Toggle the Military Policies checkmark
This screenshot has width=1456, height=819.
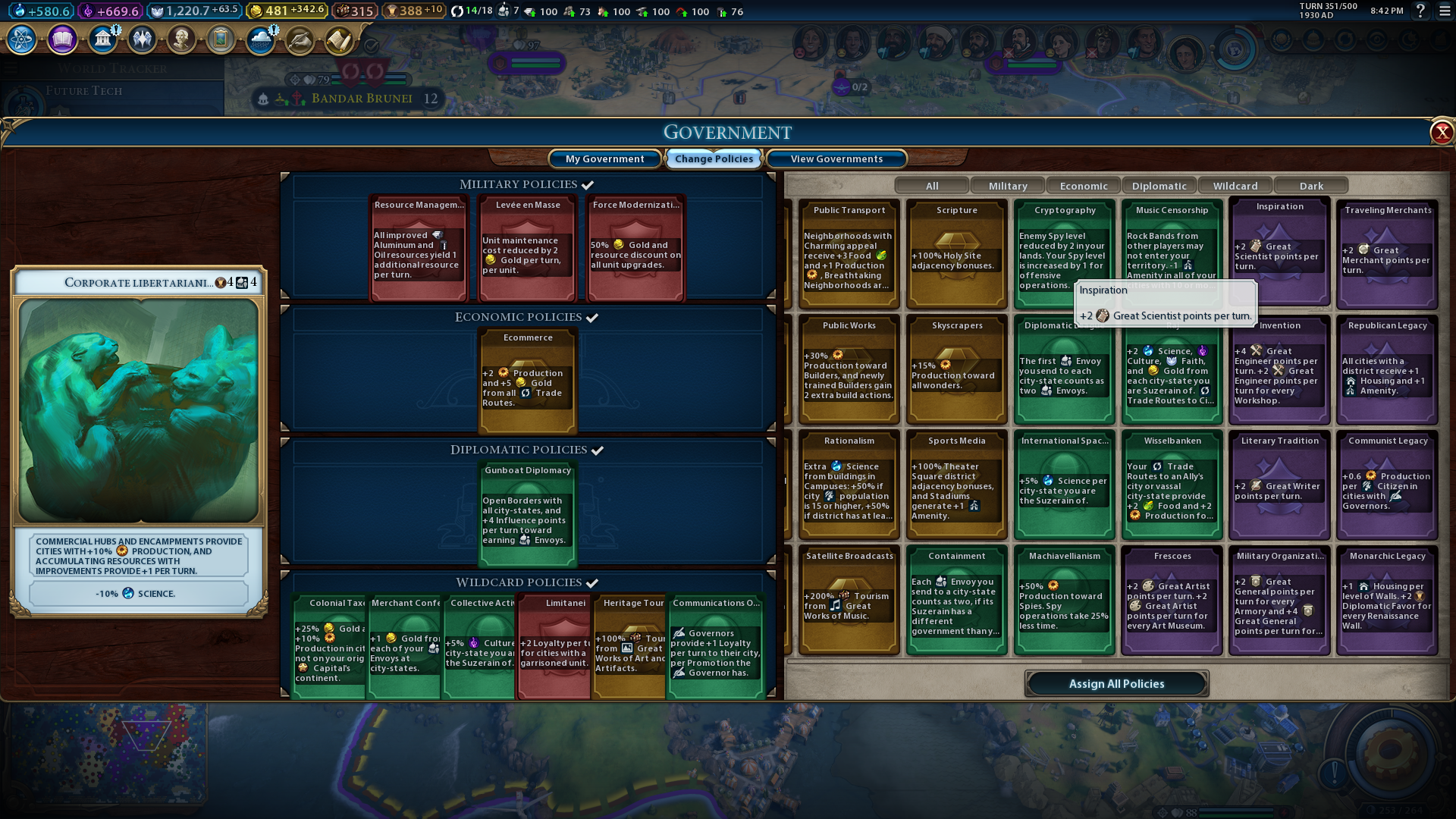[588, 185]
